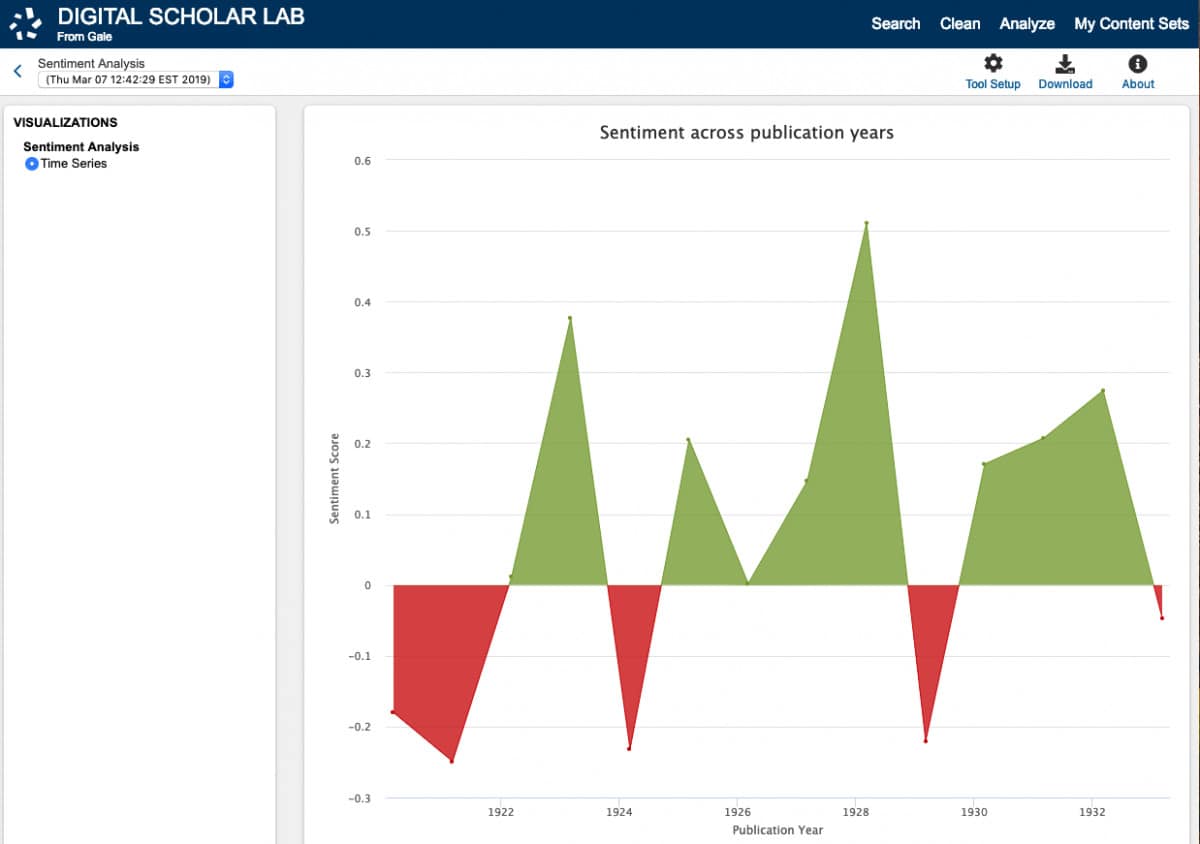Viewport: 1200px width, 844px height.
Task: Click the Clean menu link
Action: click(x=960, y=23)
